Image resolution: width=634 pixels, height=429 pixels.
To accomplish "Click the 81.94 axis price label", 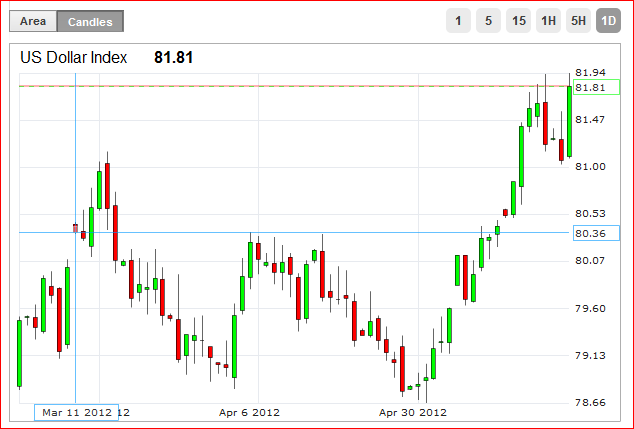I will point(591,72).
